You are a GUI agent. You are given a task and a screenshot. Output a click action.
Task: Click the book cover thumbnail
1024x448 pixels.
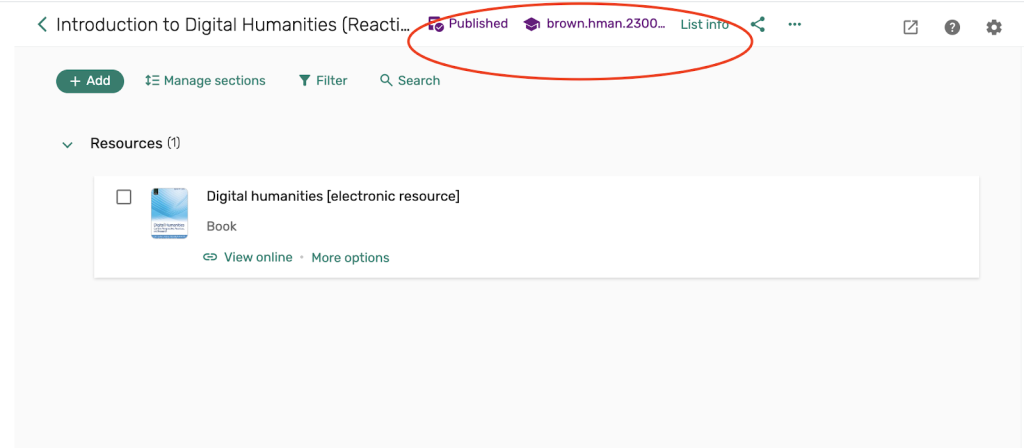(x=169, y=213)
